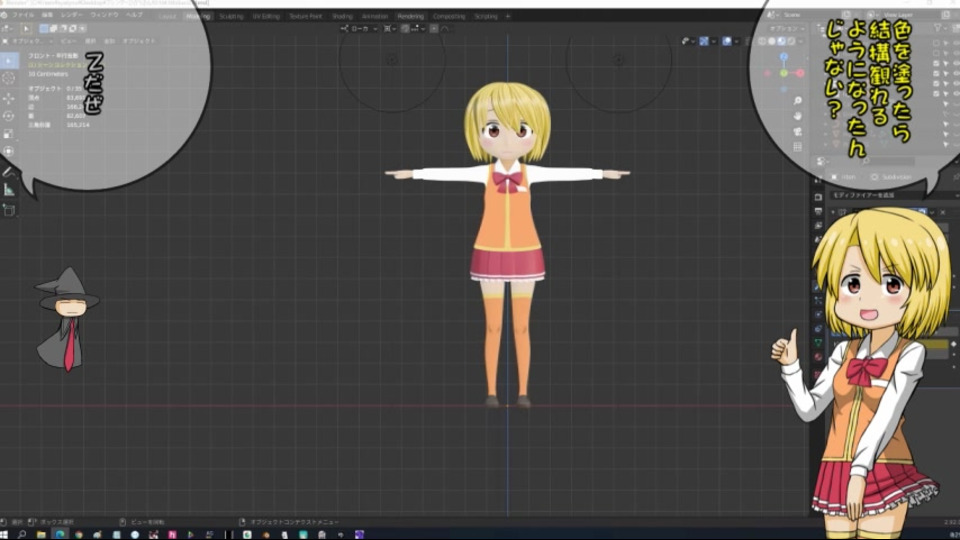Open the transform orientation dropdown
Viewport: 960px width, 540px height.
pyautogui.click(x=359, y=29)
